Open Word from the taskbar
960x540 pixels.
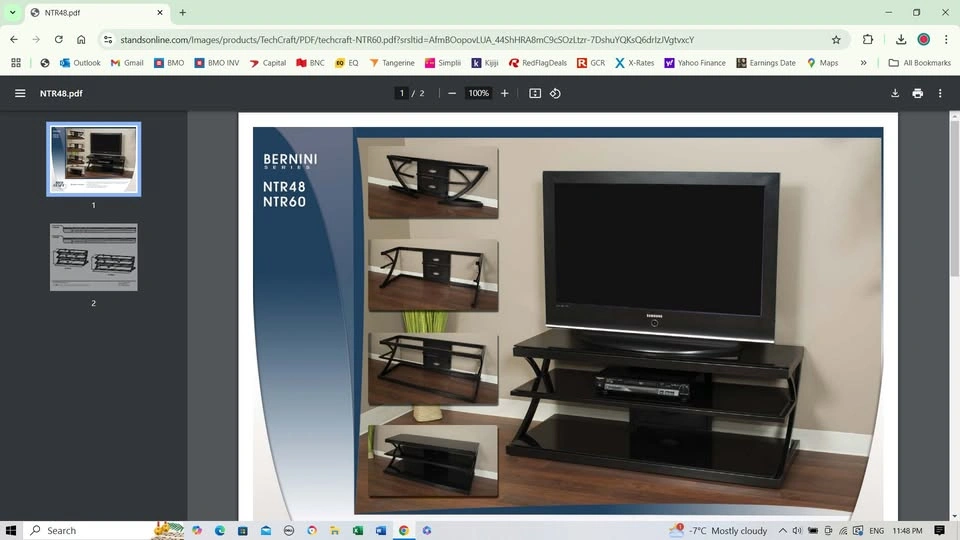381,530
